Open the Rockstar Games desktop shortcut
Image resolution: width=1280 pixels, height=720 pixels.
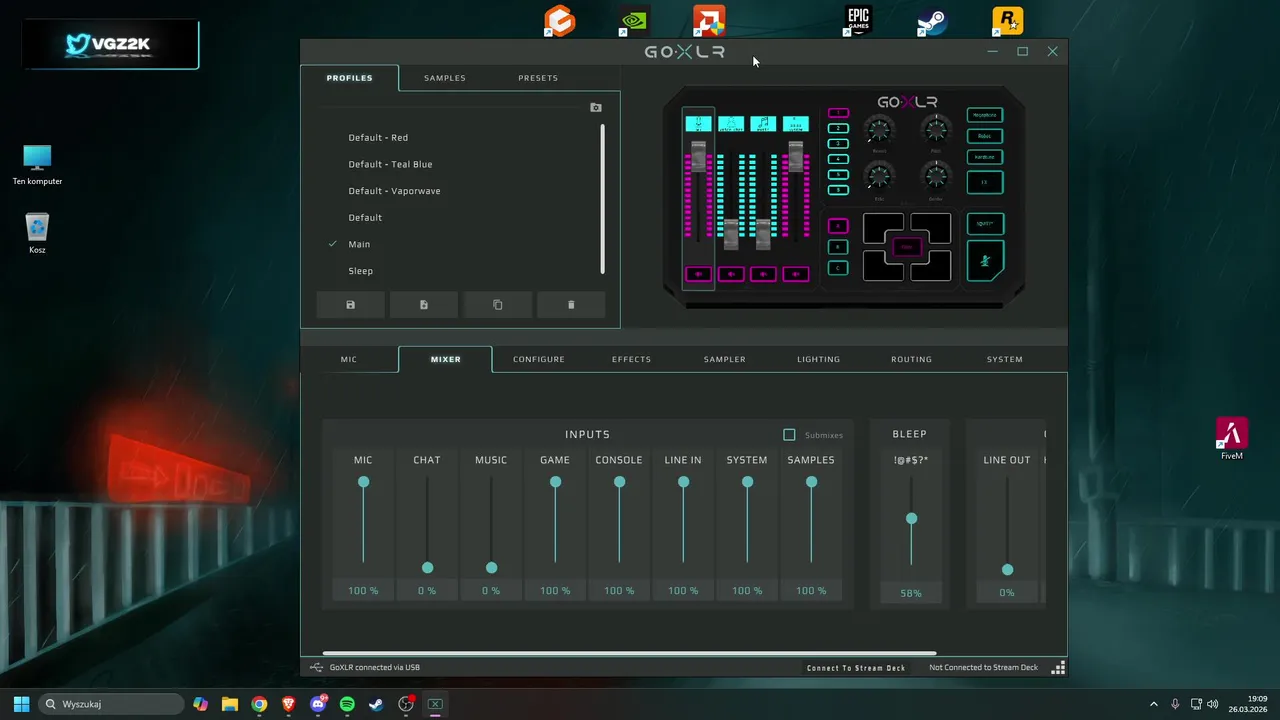click(x=1007, y=20)
